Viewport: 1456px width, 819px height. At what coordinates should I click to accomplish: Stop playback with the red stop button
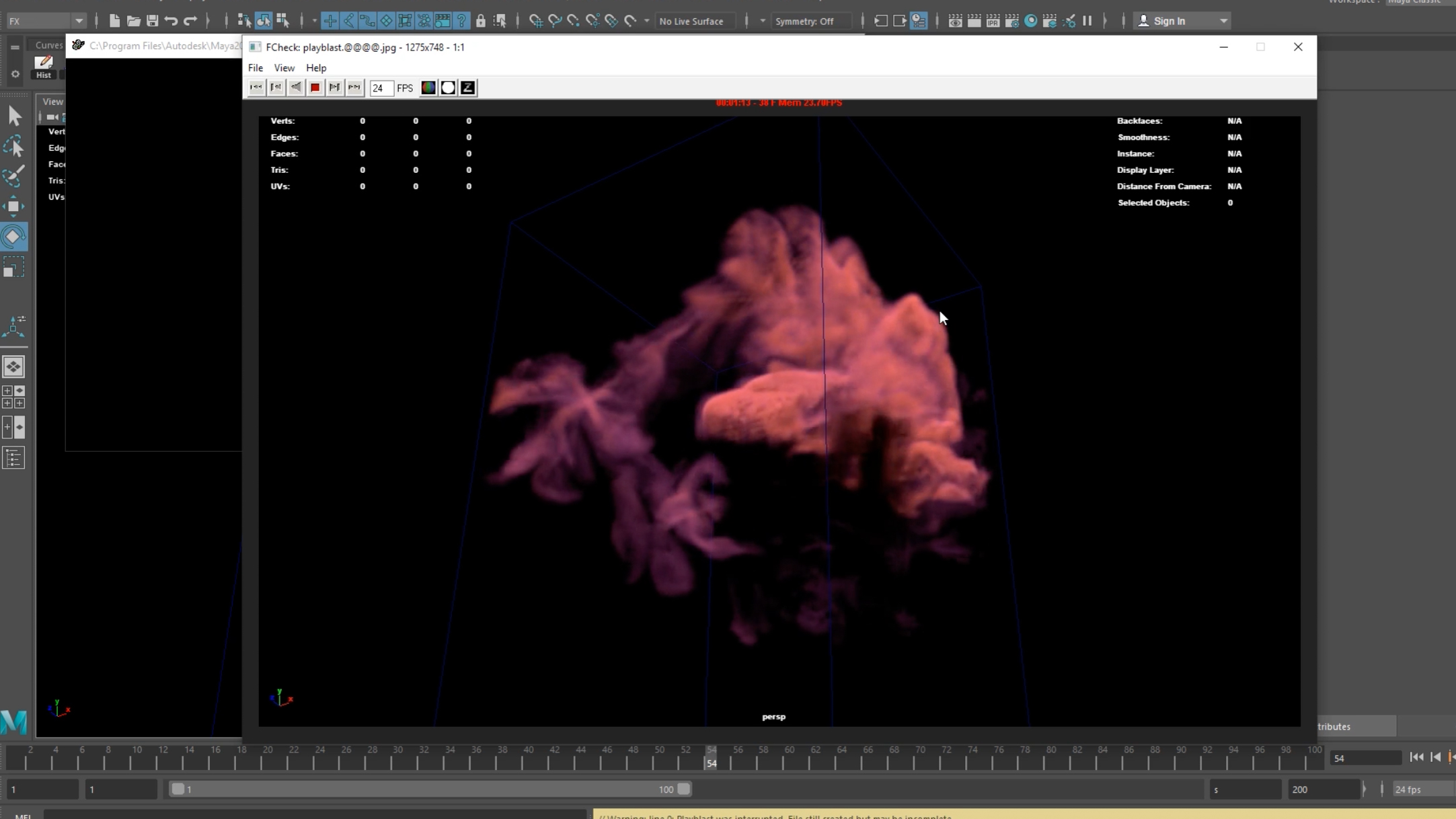pyautogui.click(x=315, y=87)
